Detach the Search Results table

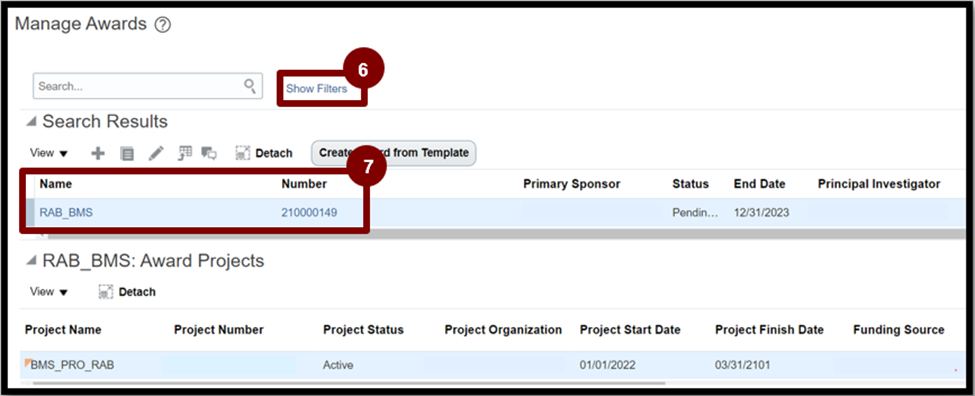click(264, 153)
